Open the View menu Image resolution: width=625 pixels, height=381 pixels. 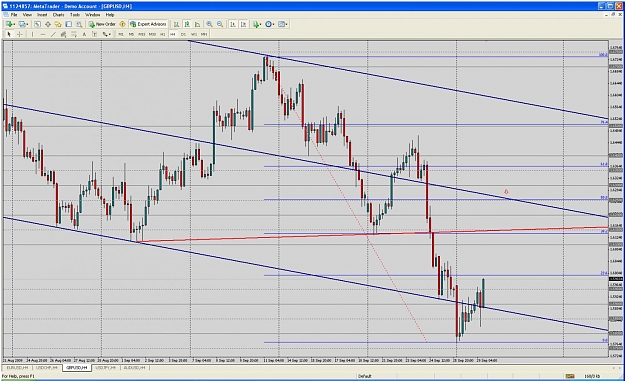pyautogui.click(x=27, y=15)
